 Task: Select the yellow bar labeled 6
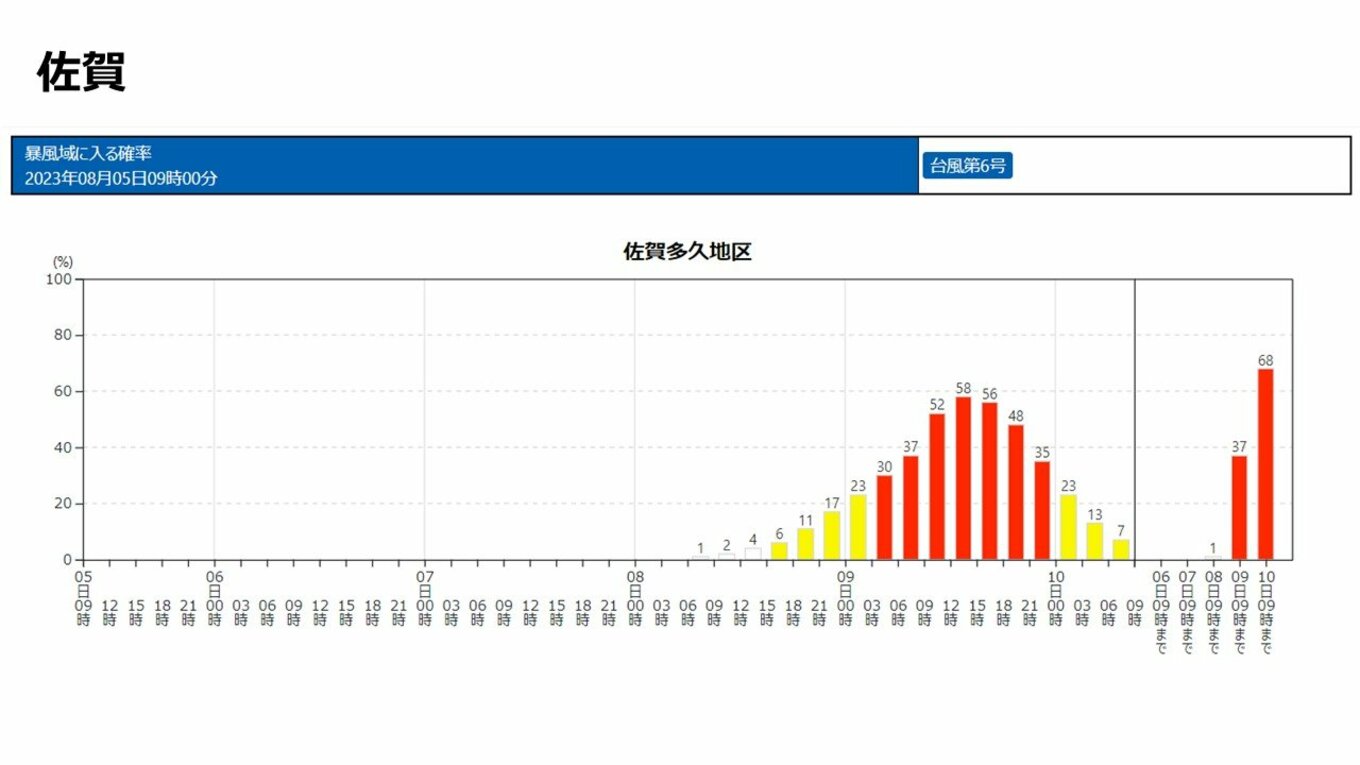[779, 551]
